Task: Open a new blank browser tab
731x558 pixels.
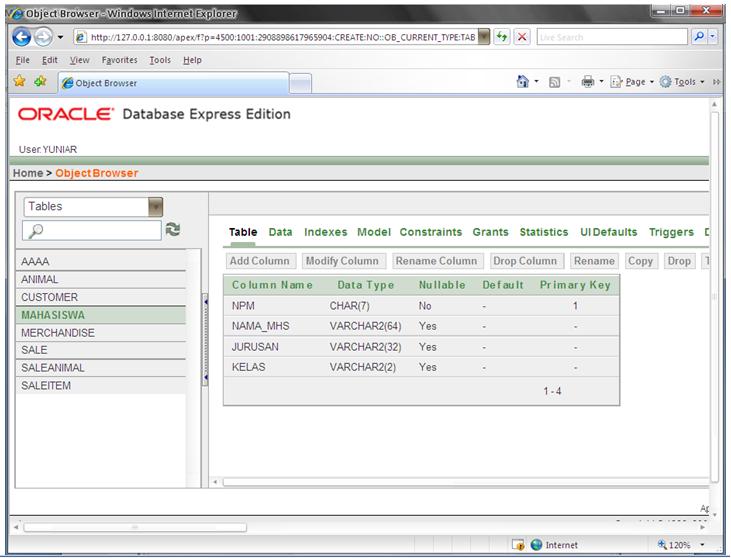Action: 300,84
